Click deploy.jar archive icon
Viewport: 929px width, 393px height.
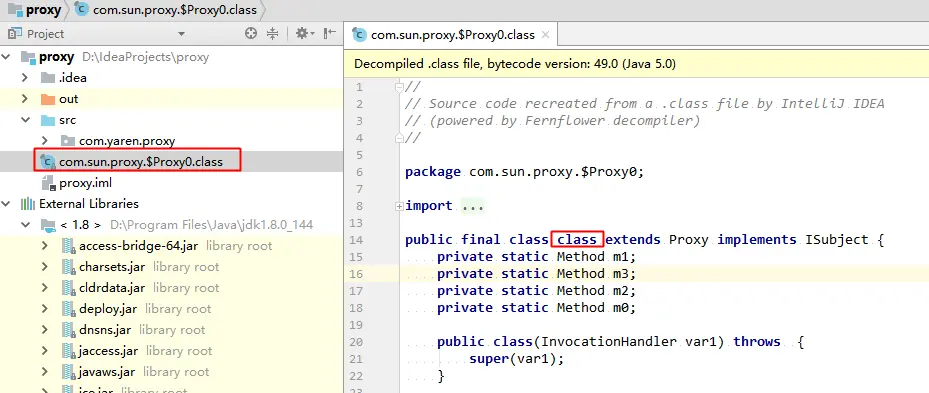pos(69,309)
